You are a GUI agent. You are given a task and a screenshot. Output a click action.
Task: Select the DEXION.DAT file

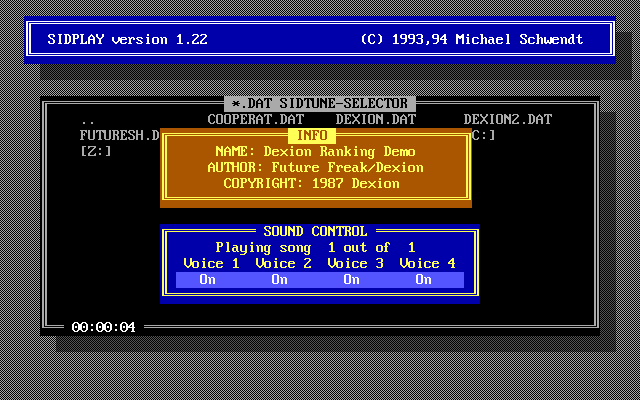(x=376, y=119)
